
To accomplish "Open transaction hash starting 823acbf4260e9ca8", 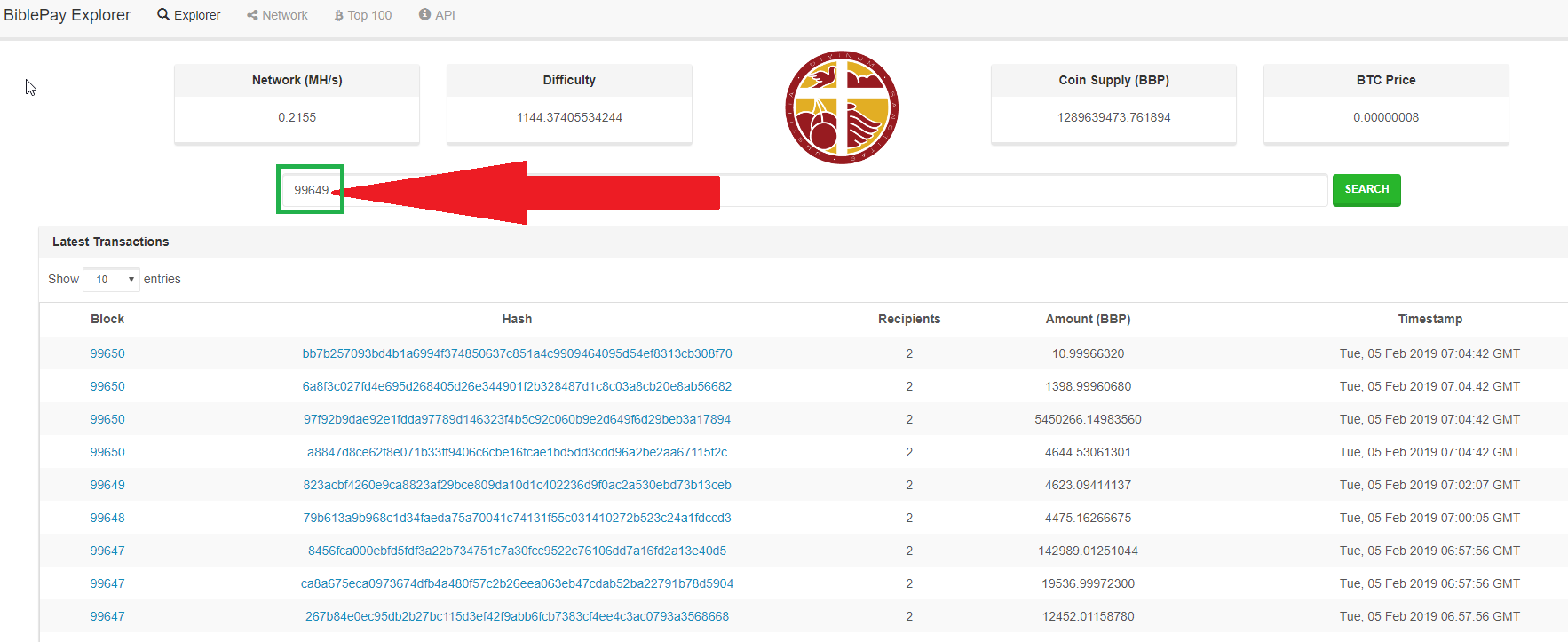I will (517, 485).
